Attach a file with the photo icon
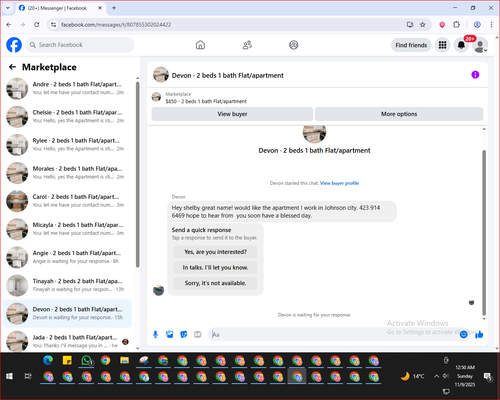500x400 pixels. pos(170,334)
